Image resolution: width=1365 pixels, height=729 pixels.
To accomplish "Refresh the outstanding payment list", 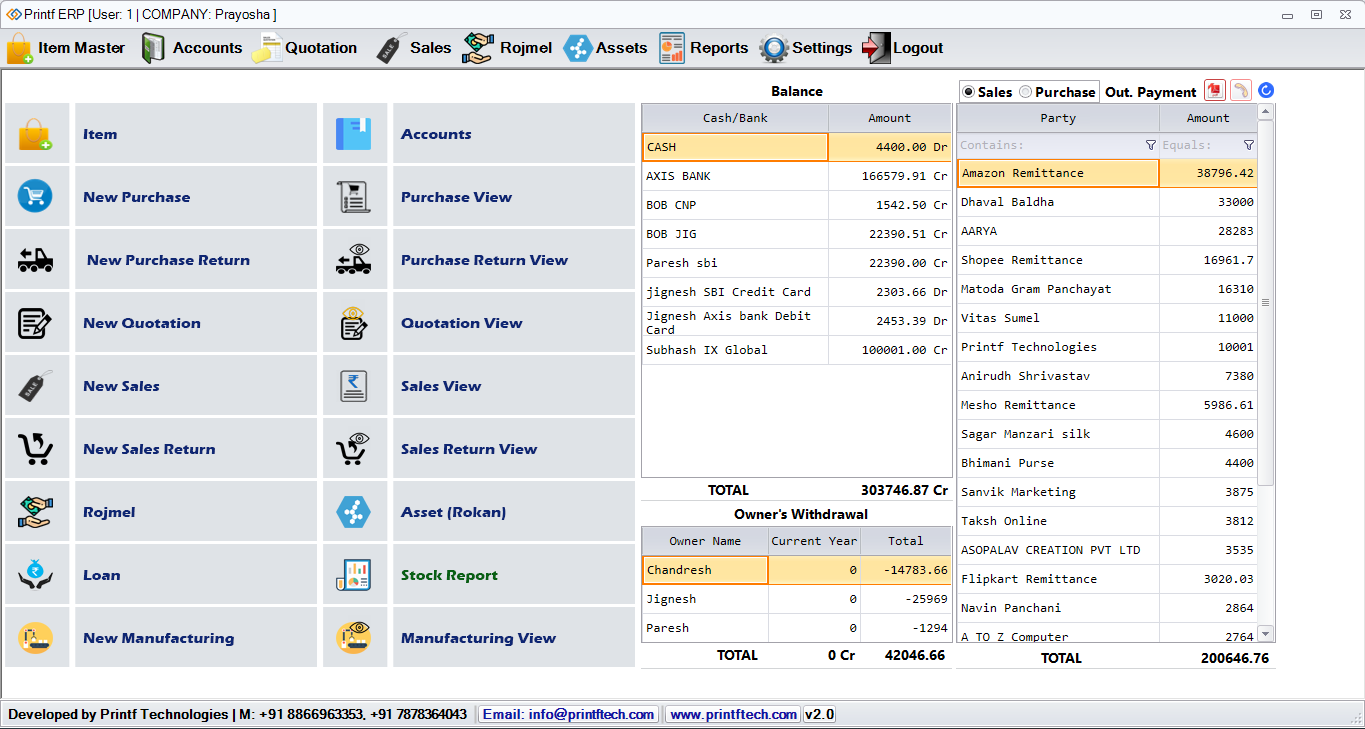I will (x=1264, y=90).
